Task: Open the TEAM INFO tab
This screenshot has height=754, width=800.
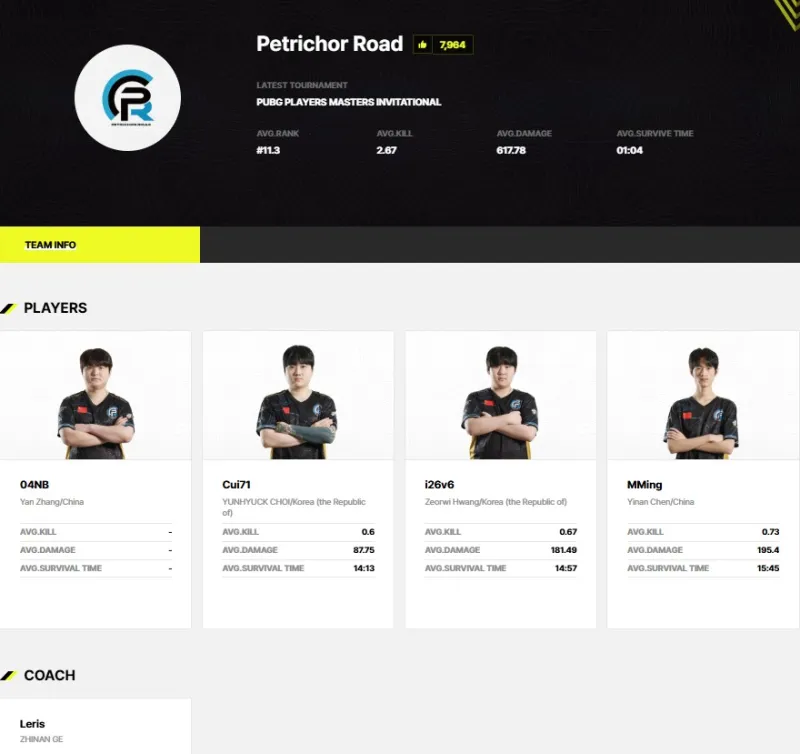Action: click(x=99, y=245)
